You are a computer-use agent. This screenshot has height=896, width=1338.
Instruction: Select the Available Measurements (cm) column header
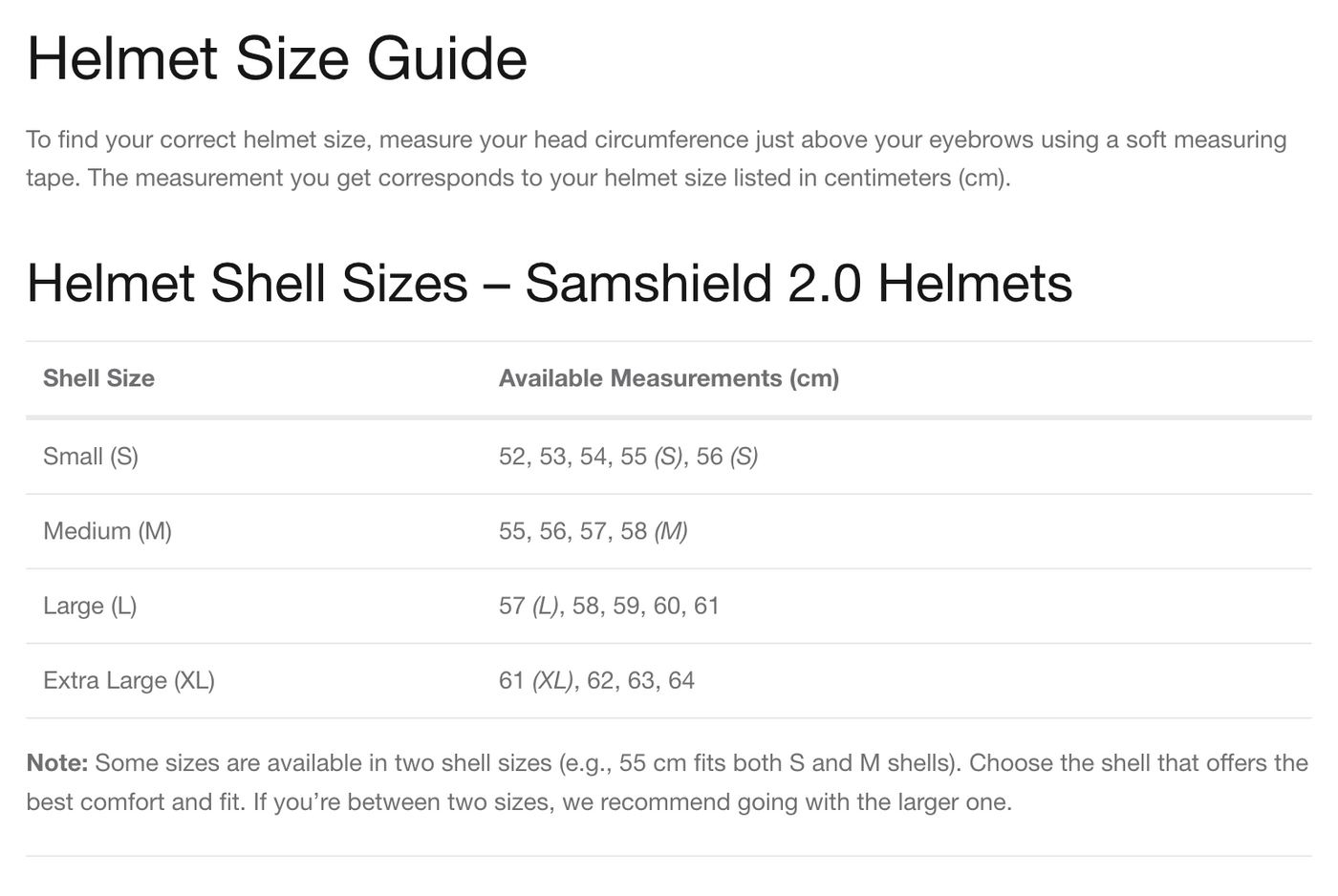(668, 378)
